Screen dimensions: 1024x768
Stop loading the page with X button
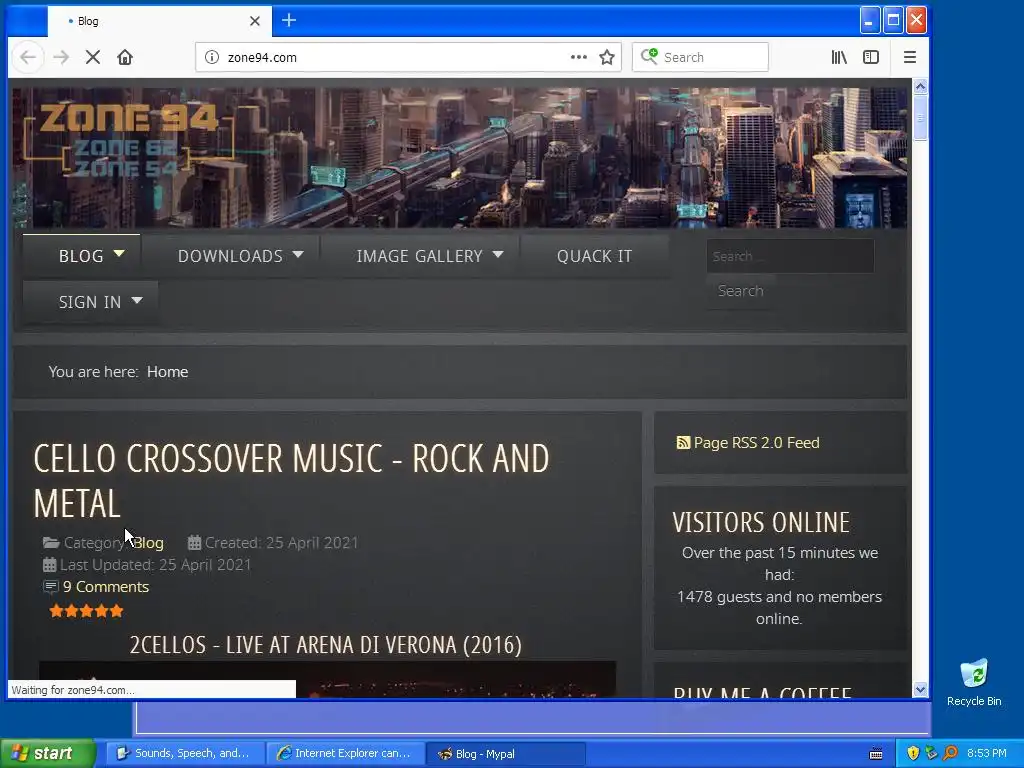(93, 57)
